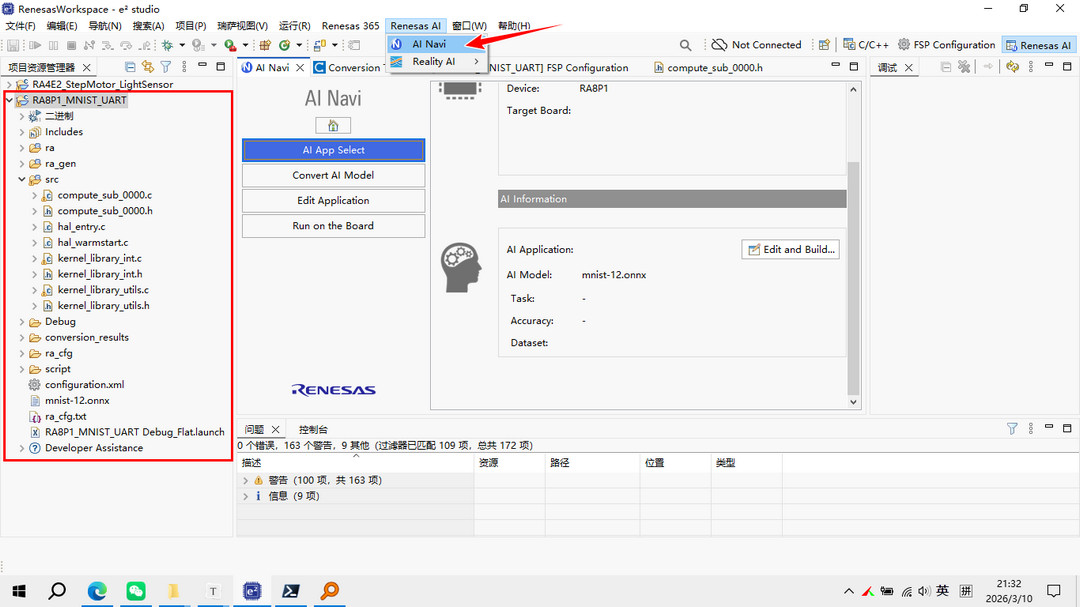Screen dimensions: 1080x607
Task: Expand the 警告 group in Problems
Action: 245,480
